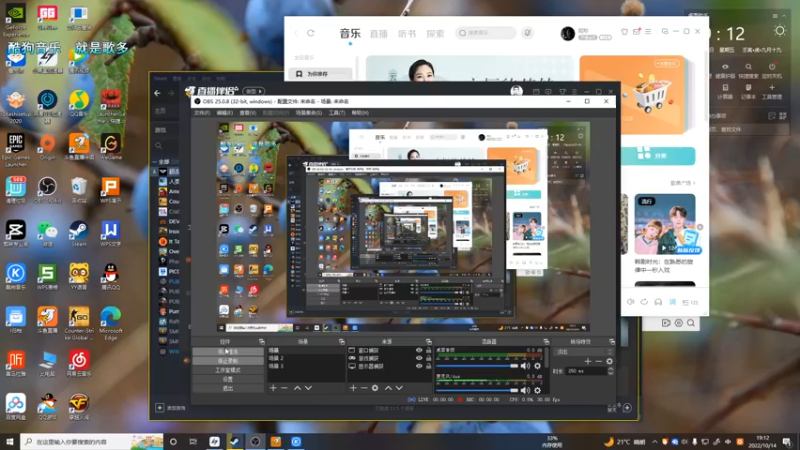Image resolution: width=800 pixels, height=450 pixels.
Task: Toggle lock on 游戏捕获 source
Action: pos(428,358)
